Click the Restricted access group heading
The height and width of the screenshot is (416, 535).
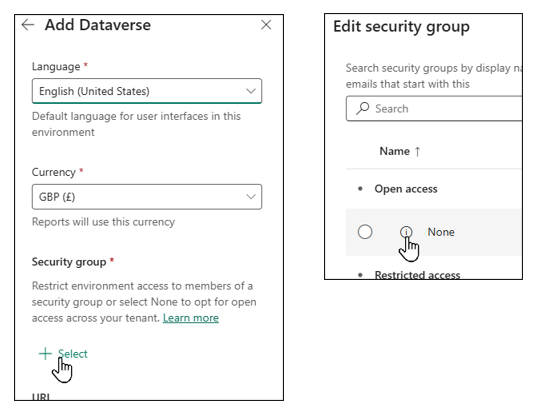pos(417,275)
